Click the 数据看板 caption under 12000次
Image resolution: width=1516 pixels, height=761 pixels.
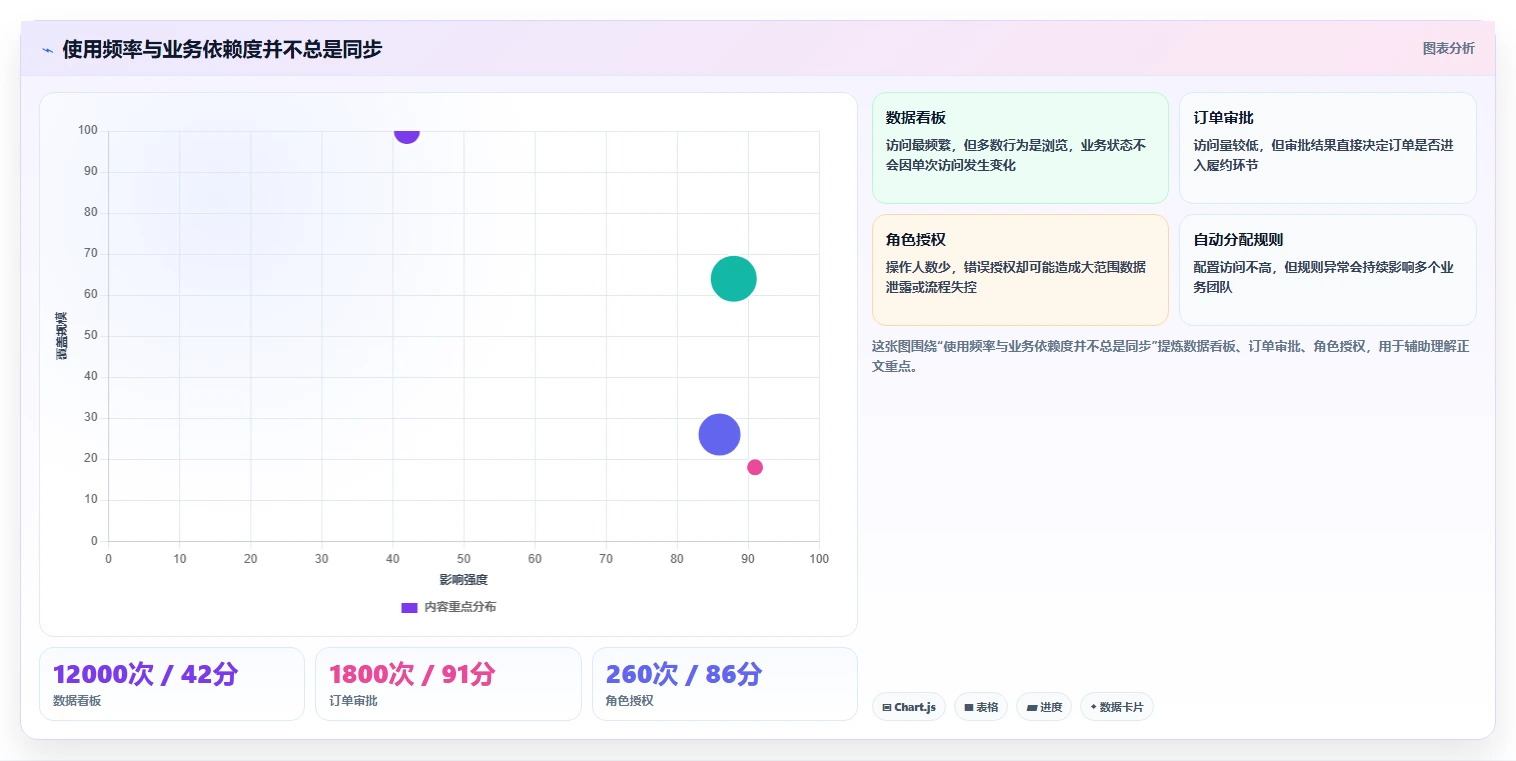(x=77, y=701)
